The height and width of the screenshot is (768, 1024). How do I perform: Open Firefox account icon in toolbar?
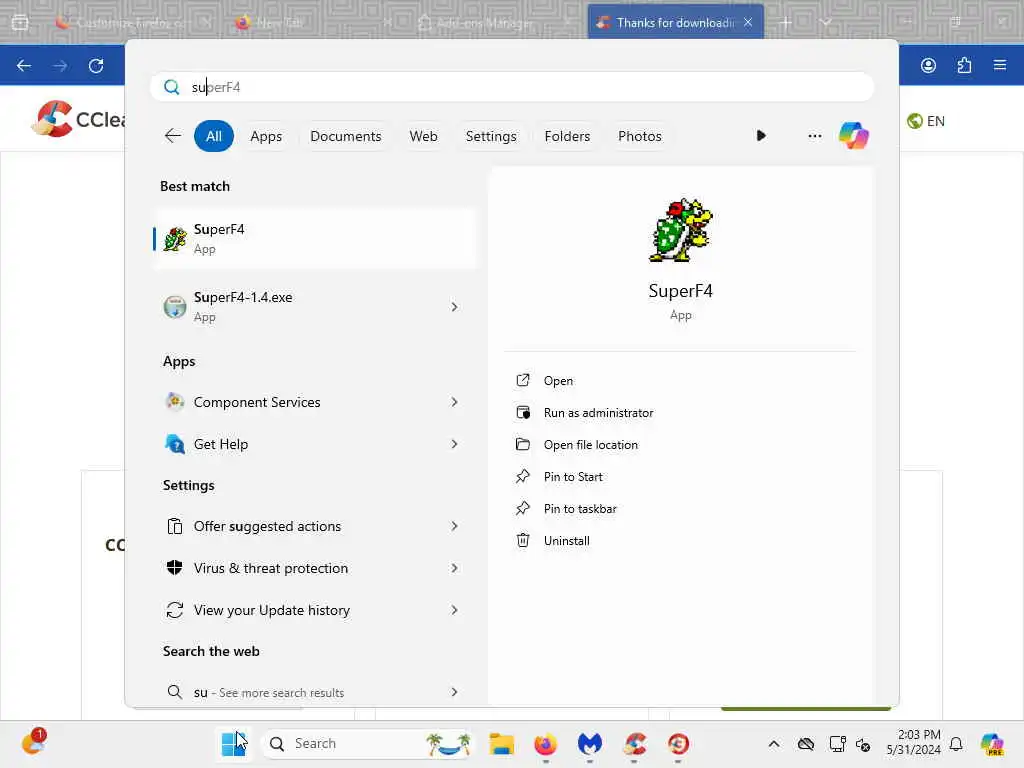click(x=928, y=65)
